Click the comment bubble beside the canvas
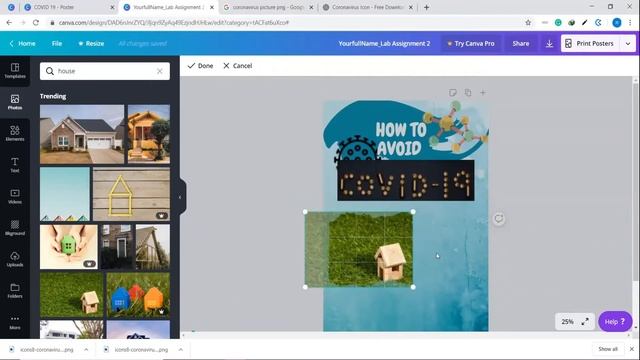This screenshot has width=640, height=360. point(498,219)
